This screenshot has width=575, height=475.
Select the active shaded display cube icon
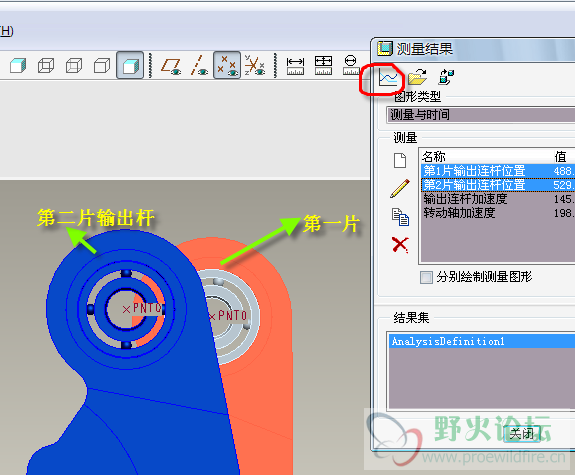pos(130,66)
